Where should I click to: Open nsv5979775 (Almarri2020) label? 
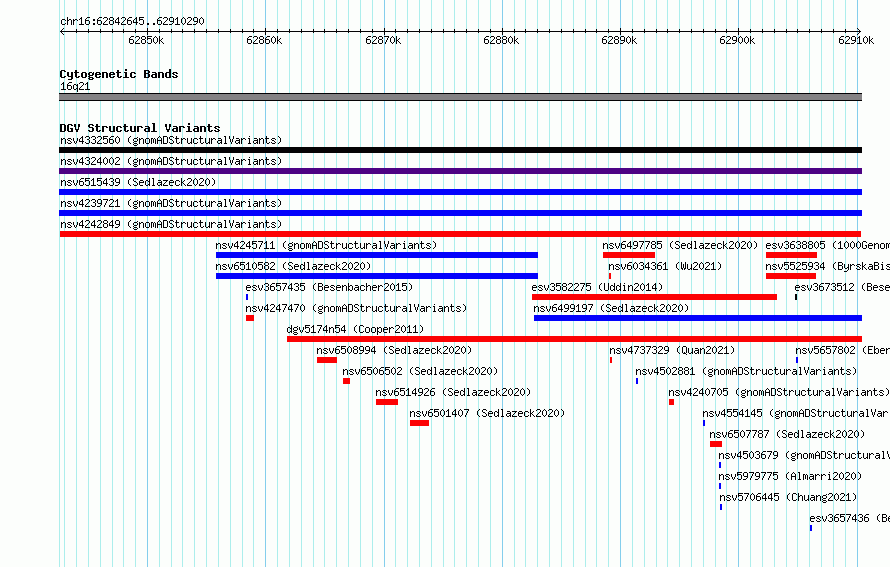[790, 476]
